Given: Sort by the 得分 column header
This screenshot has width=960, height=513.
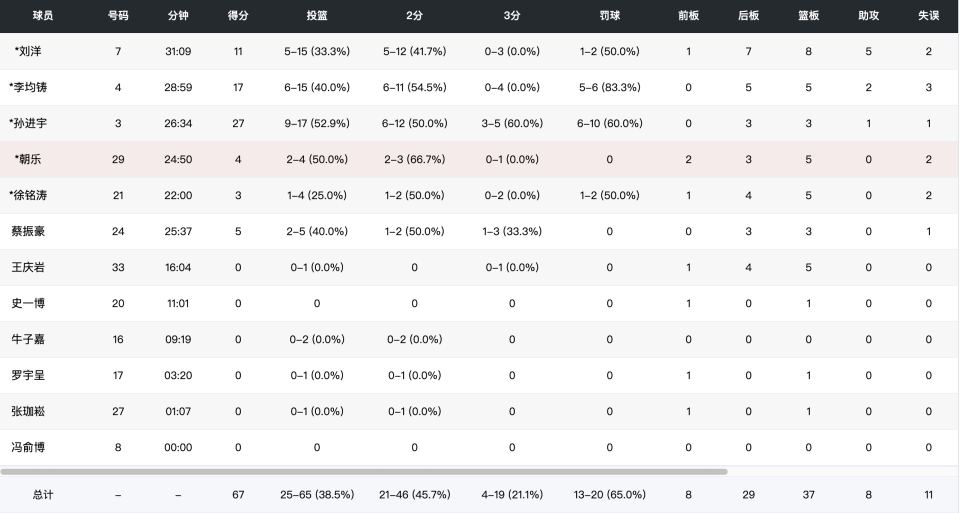Looking at the screenshot, I should [238, 16].
